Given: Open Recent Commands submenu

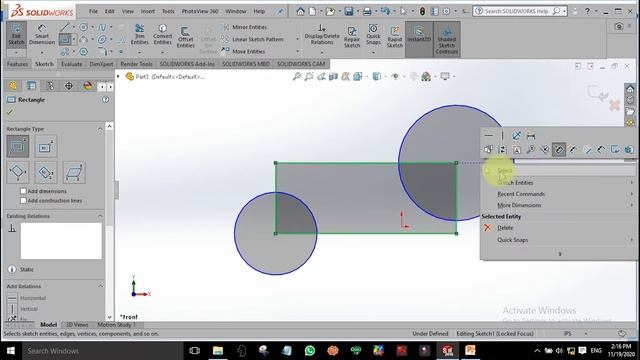Looking at the screenshot, I should (x=558, y=194).
